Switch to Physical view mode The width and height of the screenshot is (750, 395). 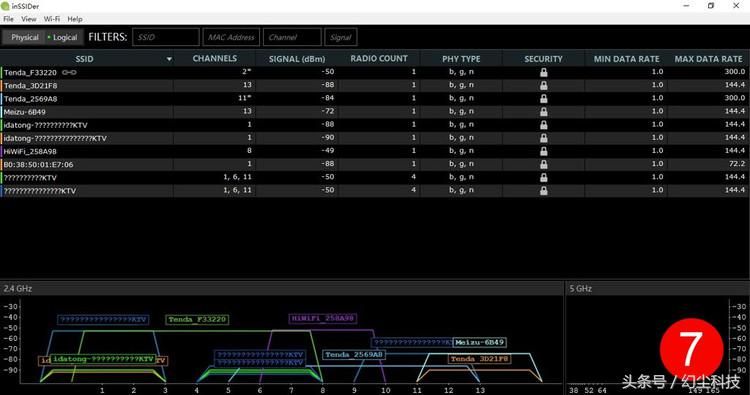click(x=22, y=37)
